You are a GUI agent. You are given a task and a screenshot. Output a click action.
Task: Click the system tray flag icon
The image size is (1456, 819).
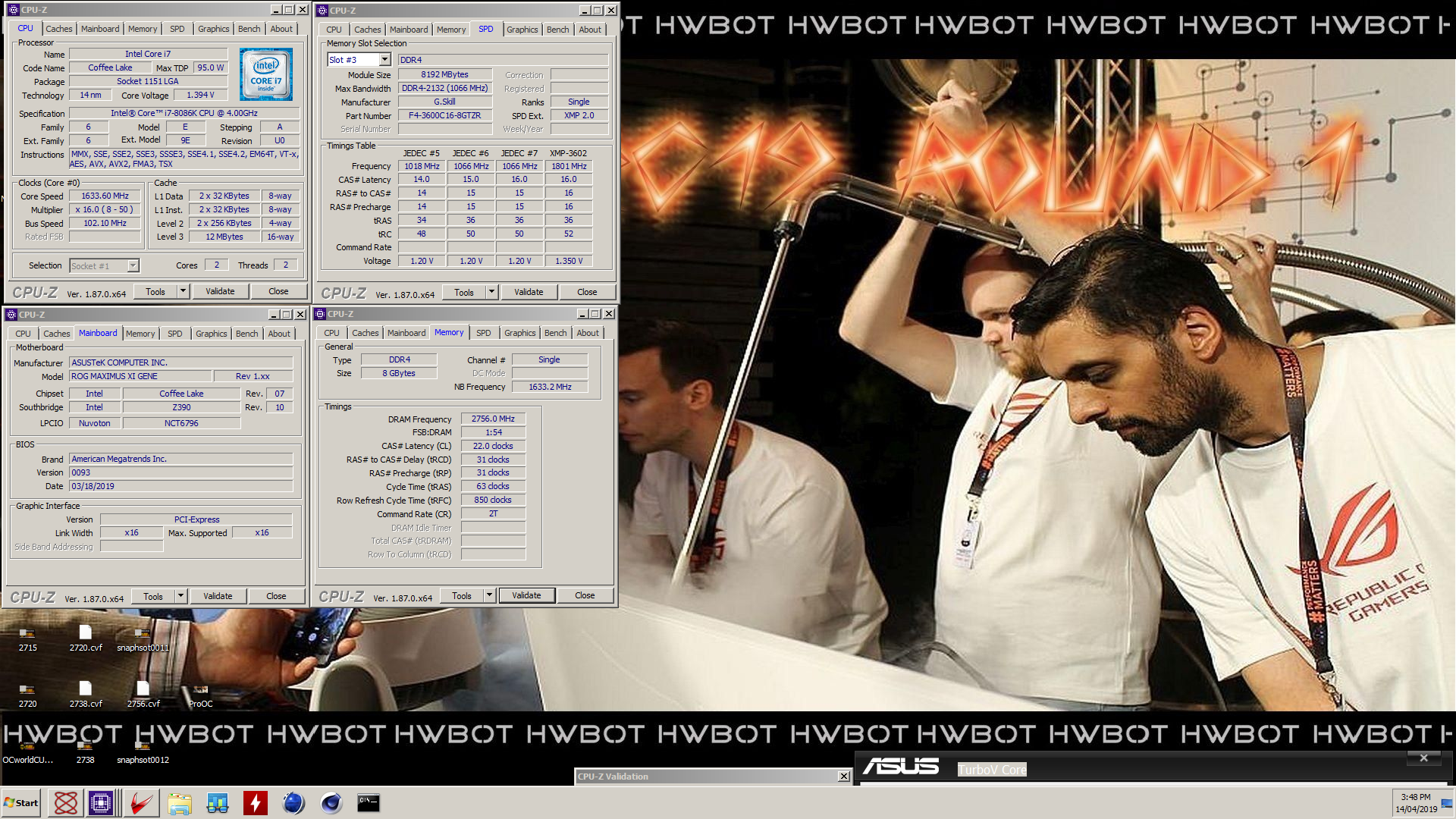tap(1446, 803)
